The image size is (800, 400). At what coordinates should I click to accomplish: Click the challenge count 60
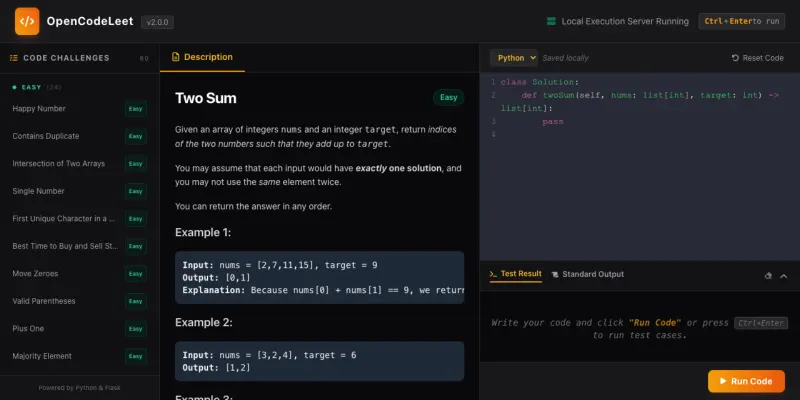coord(144,59)
